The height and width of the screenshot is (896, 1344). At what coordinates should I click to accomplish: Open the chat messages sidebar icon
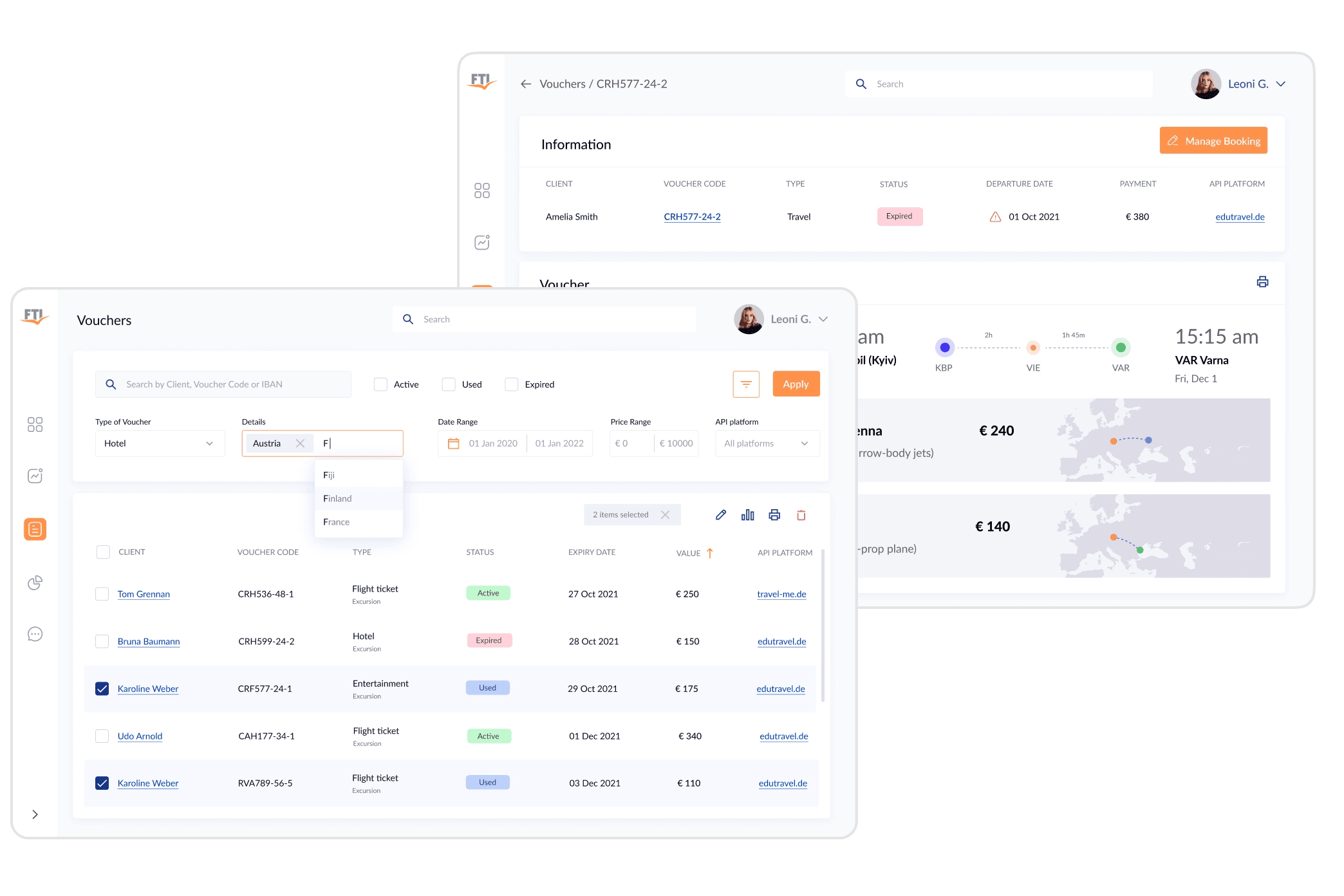coord(35,635)
